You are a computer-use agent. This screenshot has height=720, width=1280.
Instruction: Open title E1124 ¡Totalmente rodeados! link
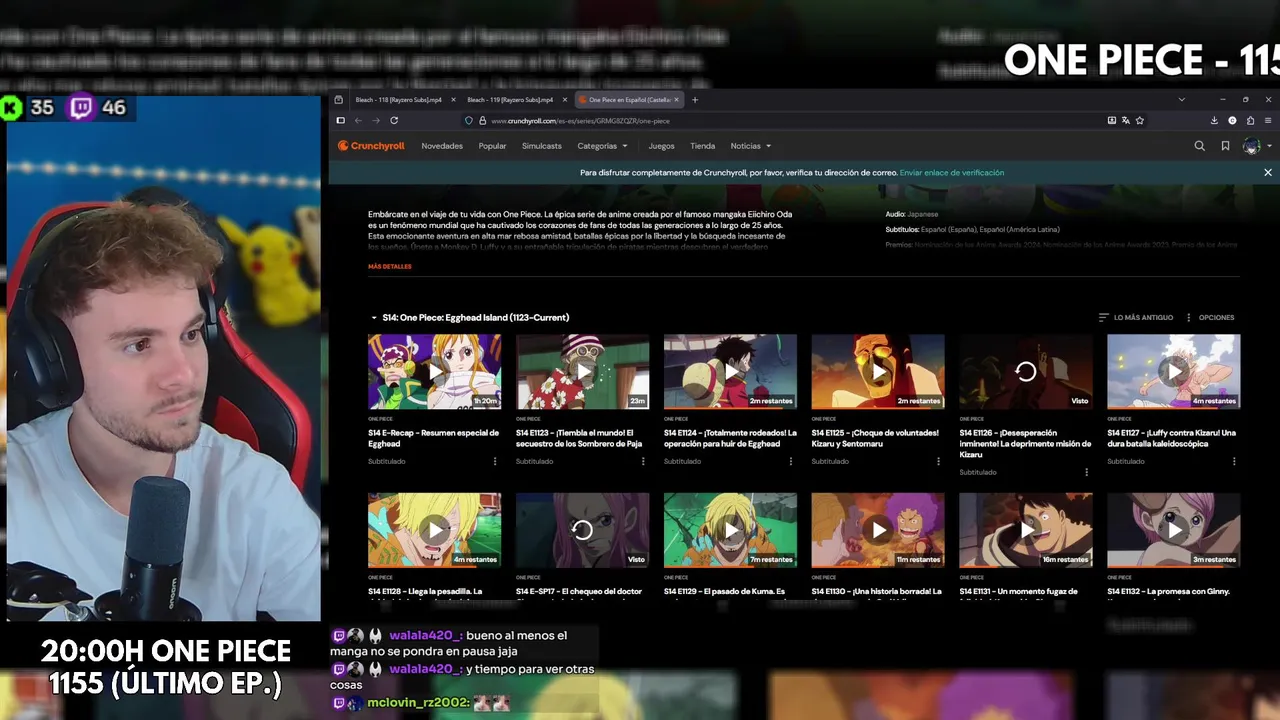[730, 438]
